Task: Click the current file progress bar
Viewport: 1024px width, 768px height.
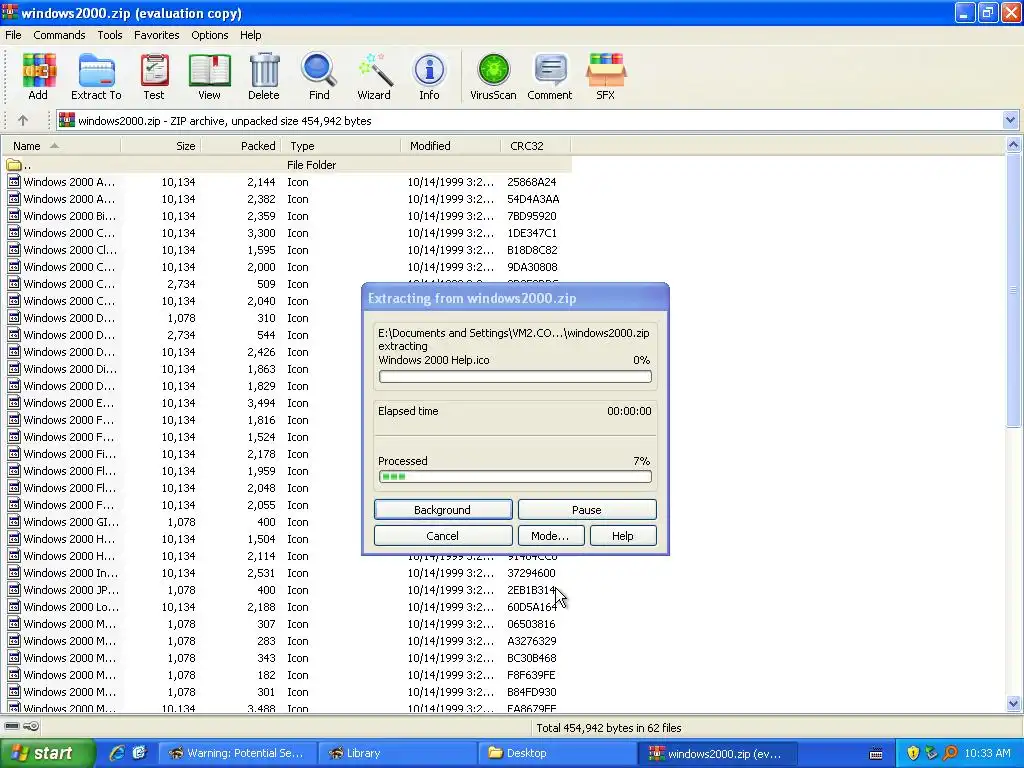Action: coord(515,377)
